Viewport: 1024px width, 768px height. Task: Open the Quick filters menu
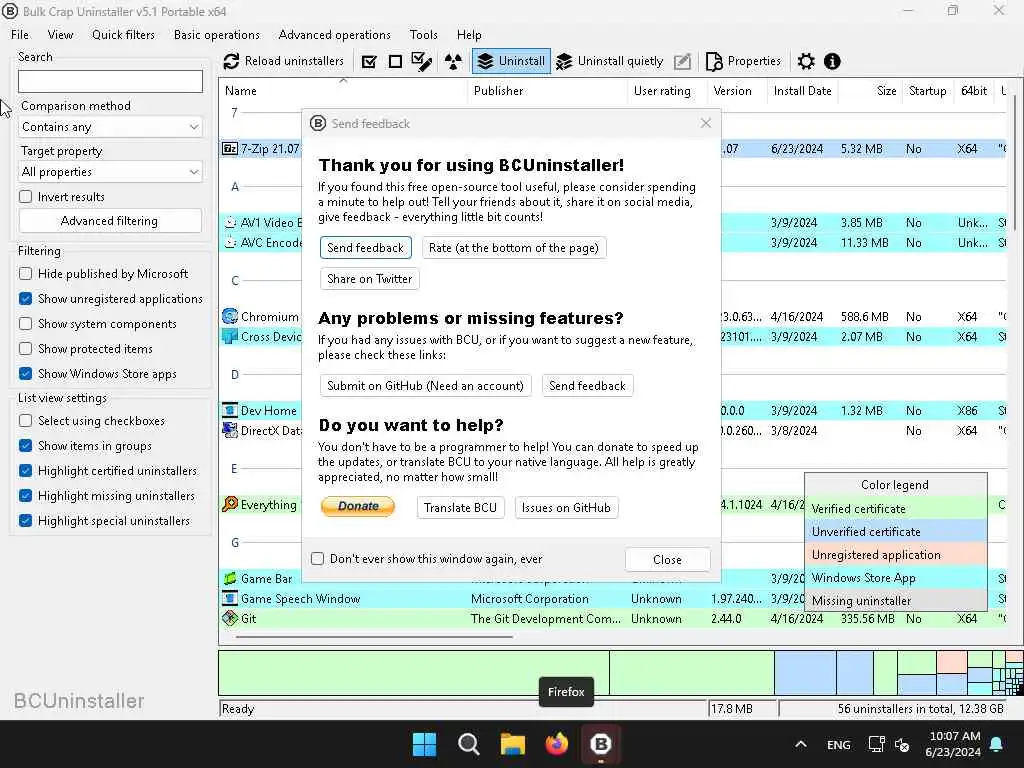[x=123, y=35]
